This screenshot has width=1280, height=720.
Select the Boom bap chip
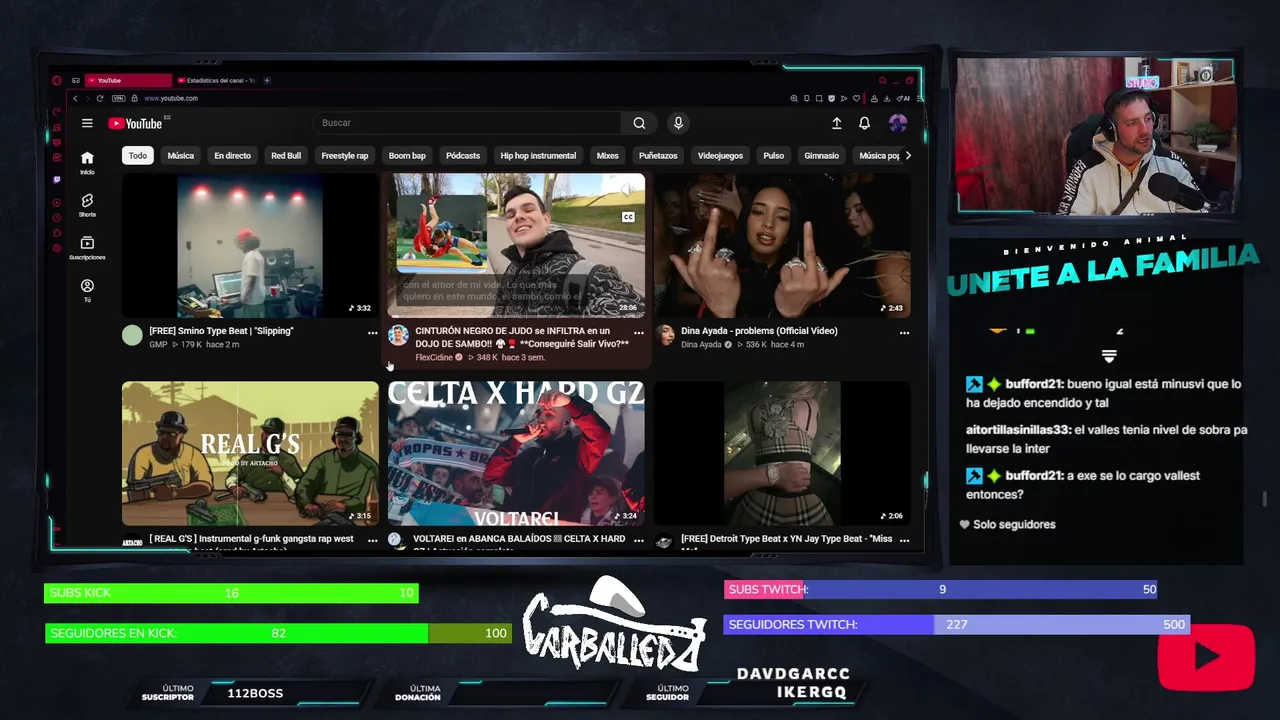click(407, 155)
